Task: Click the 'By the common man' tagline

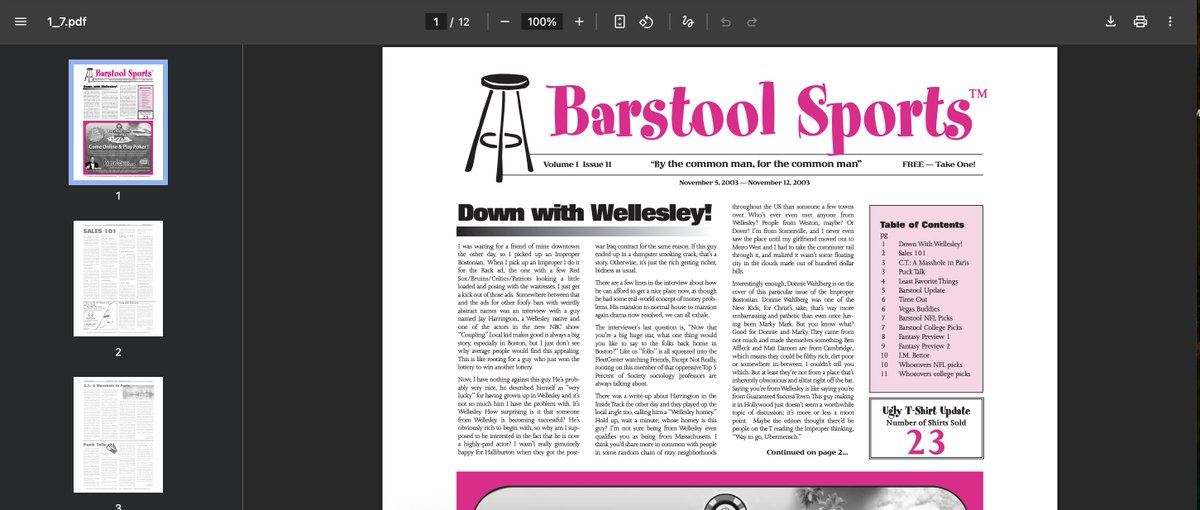Action: pyautogui.click(x=756, y=163)
